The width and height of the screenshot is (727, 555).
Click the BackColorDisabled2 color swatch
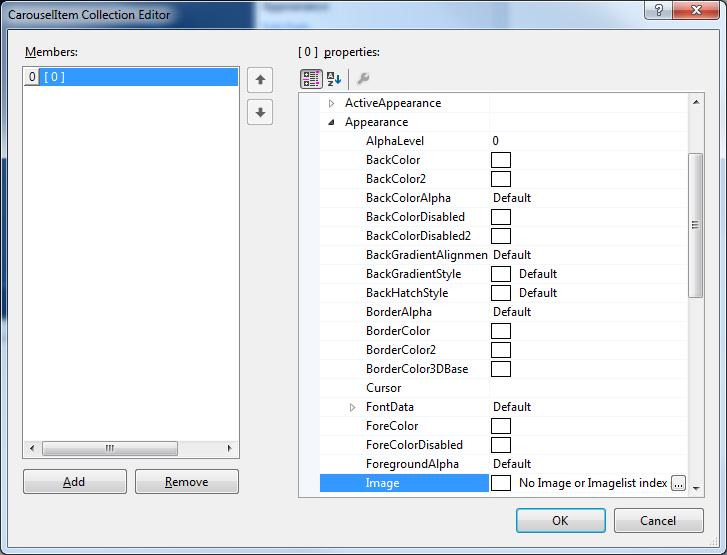pyautogui.click(x=501, y=236)
